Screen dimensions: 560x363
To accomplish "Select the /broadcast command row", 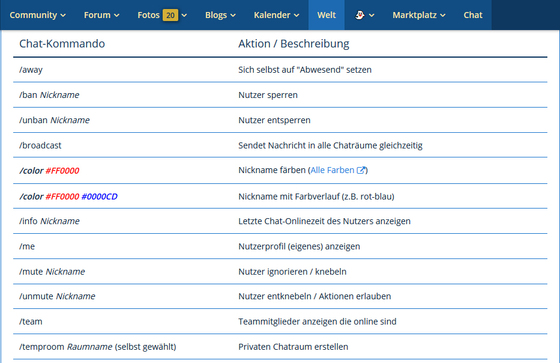I will pyautogui.click(x=280, y=145).
